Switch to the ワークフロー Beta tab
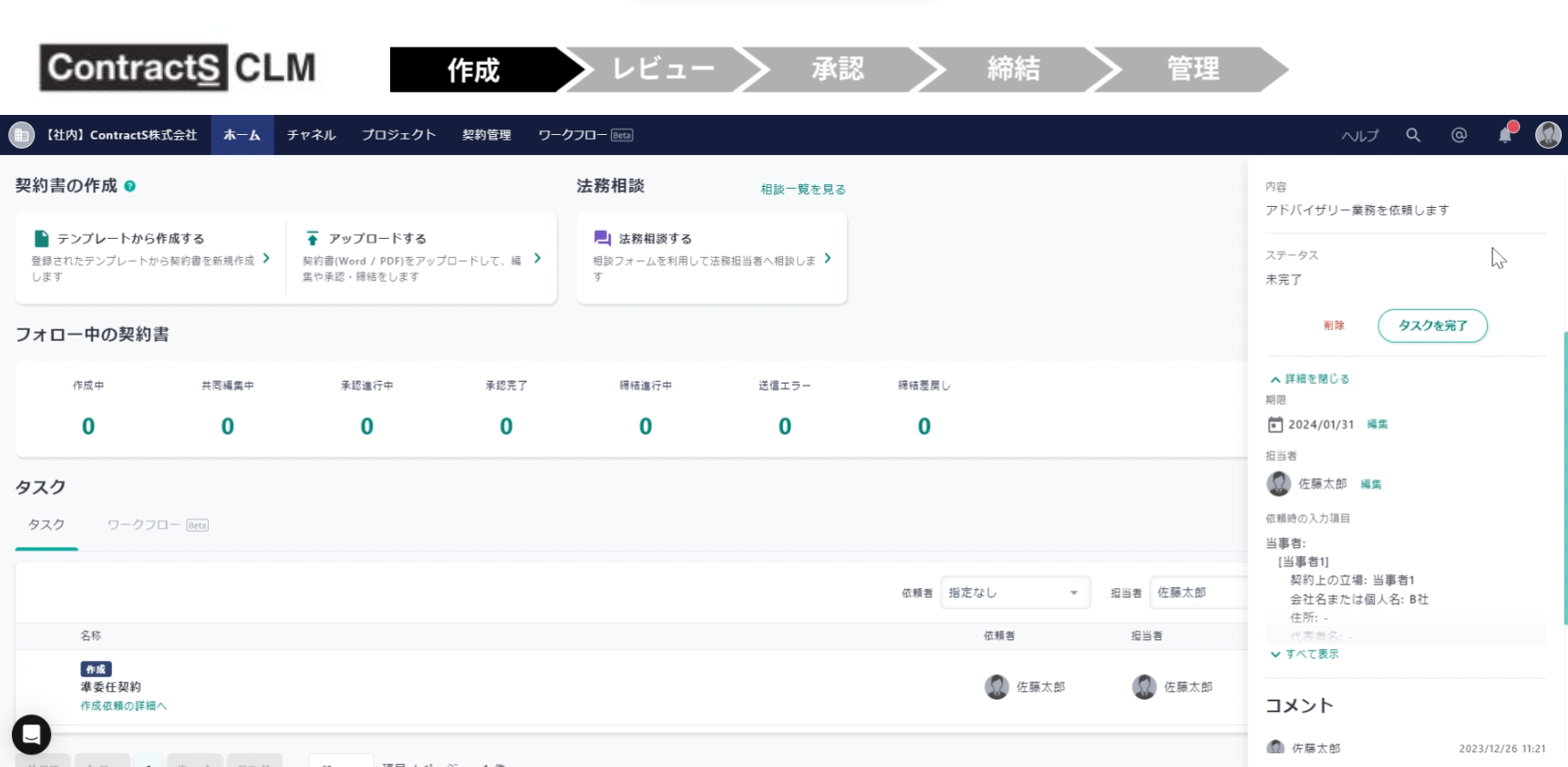The width and height of the screenshot is (1568, 767). (158, 525)
